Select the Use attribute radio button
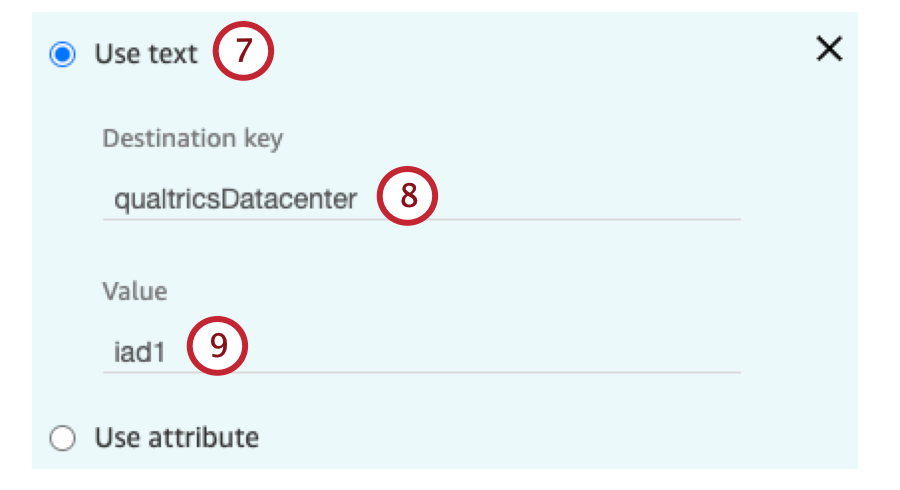The height and width of the screenshot is (490, 900). tap(62, 438)
